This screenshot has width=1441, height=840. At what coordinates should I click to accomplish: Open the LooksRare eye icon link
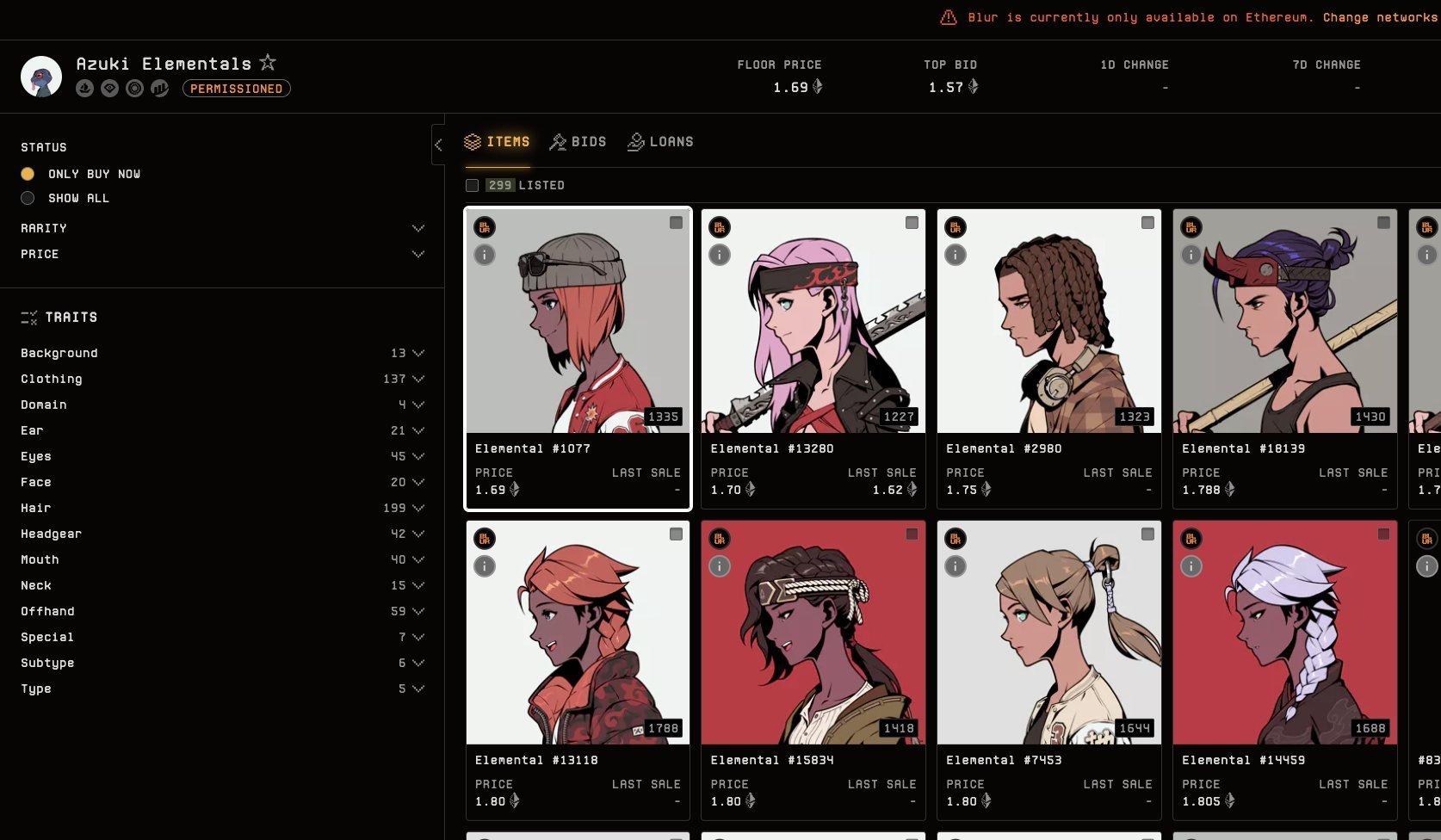[109, 88]
